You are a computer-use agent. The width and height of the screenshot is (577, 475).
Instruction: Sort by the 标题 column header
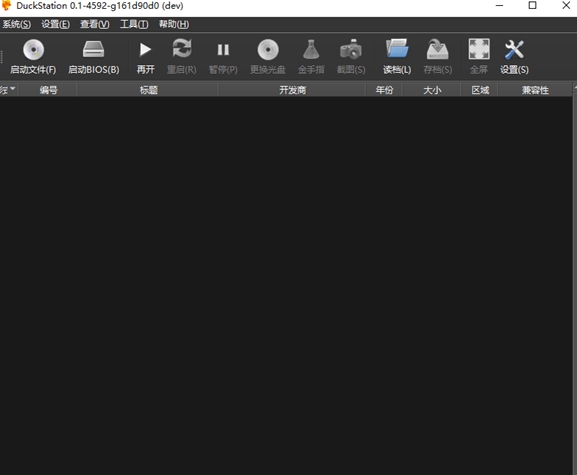point(148,90)
